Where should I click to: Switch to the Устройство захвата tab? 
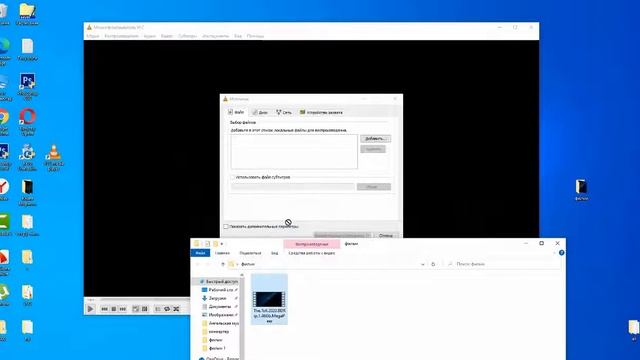click(321, 112)
